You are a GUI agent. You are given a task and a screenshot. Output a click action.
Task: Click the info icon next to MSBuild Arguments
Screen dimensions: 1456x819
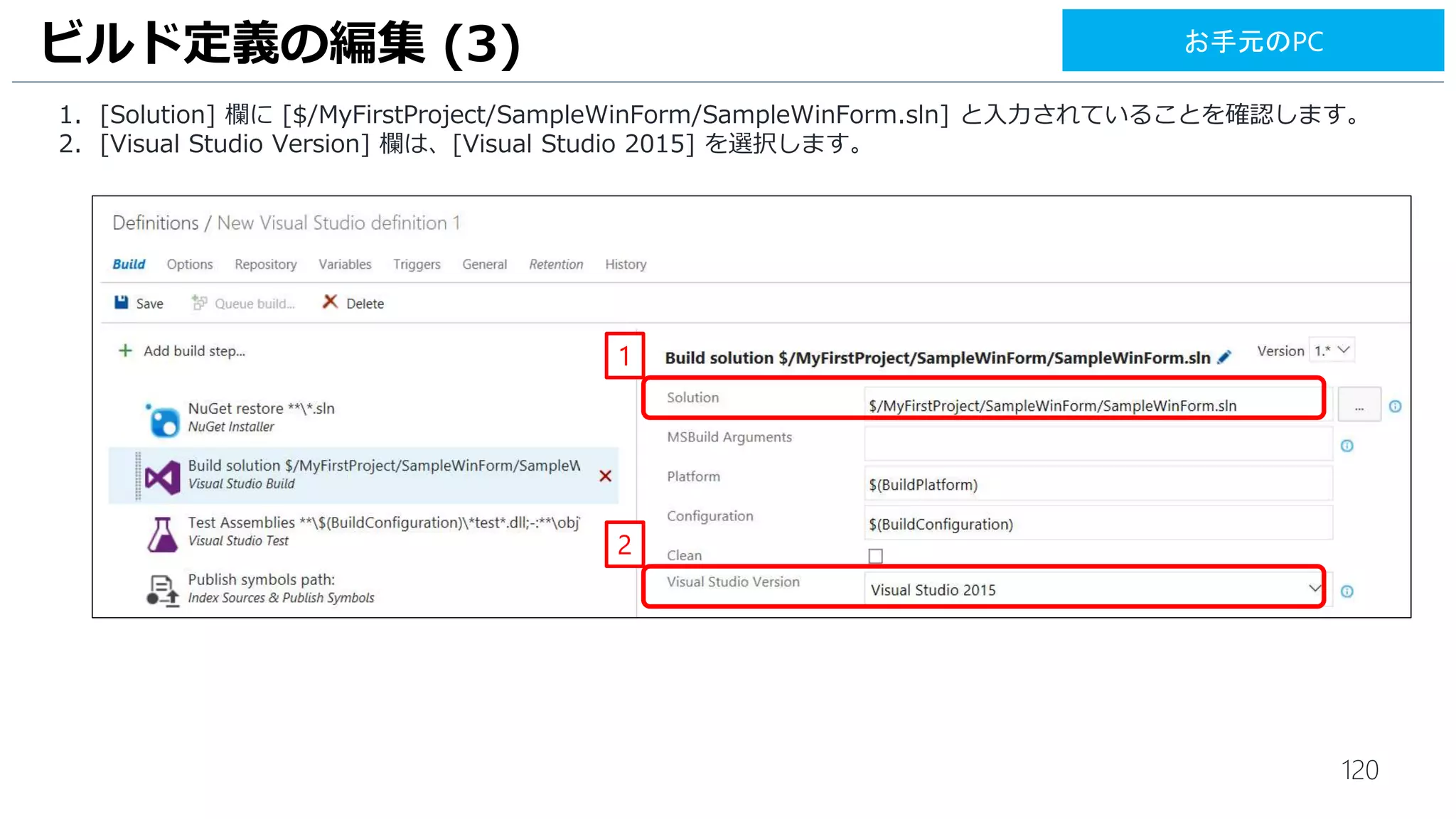1347,446
